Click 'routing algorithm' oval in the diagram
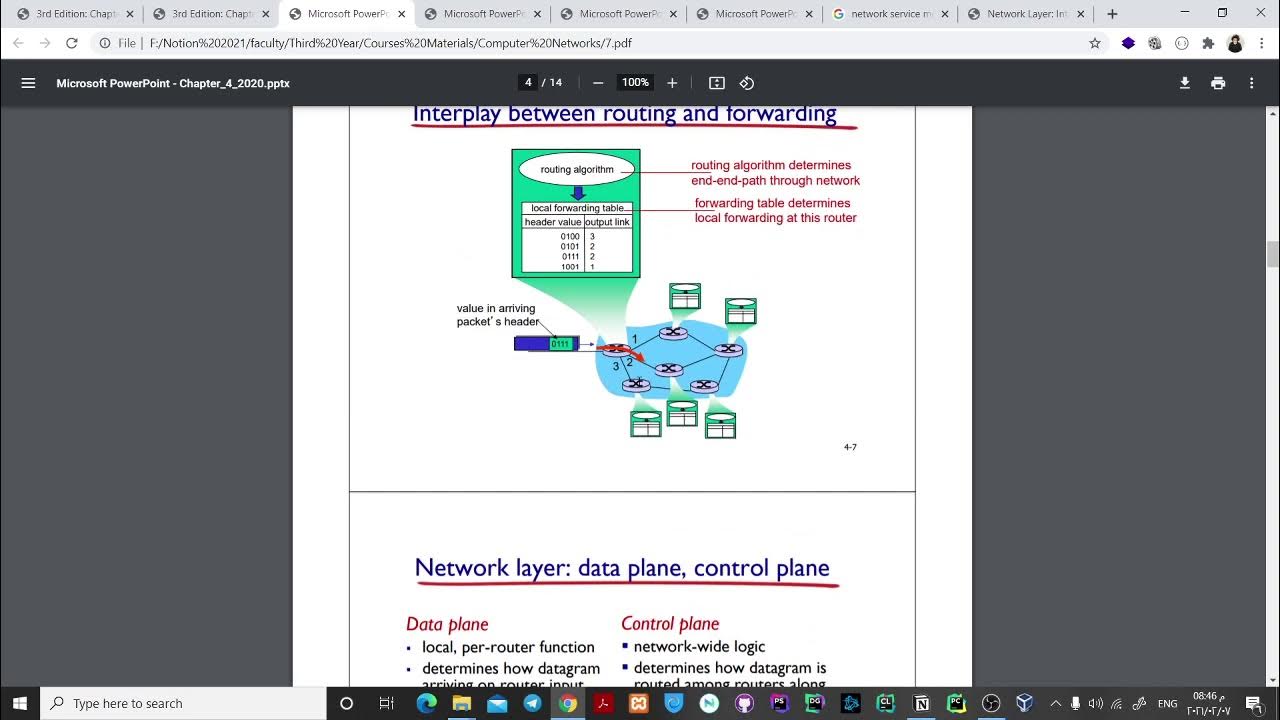The image size is (1280, 720). click(x=577, y=170)
